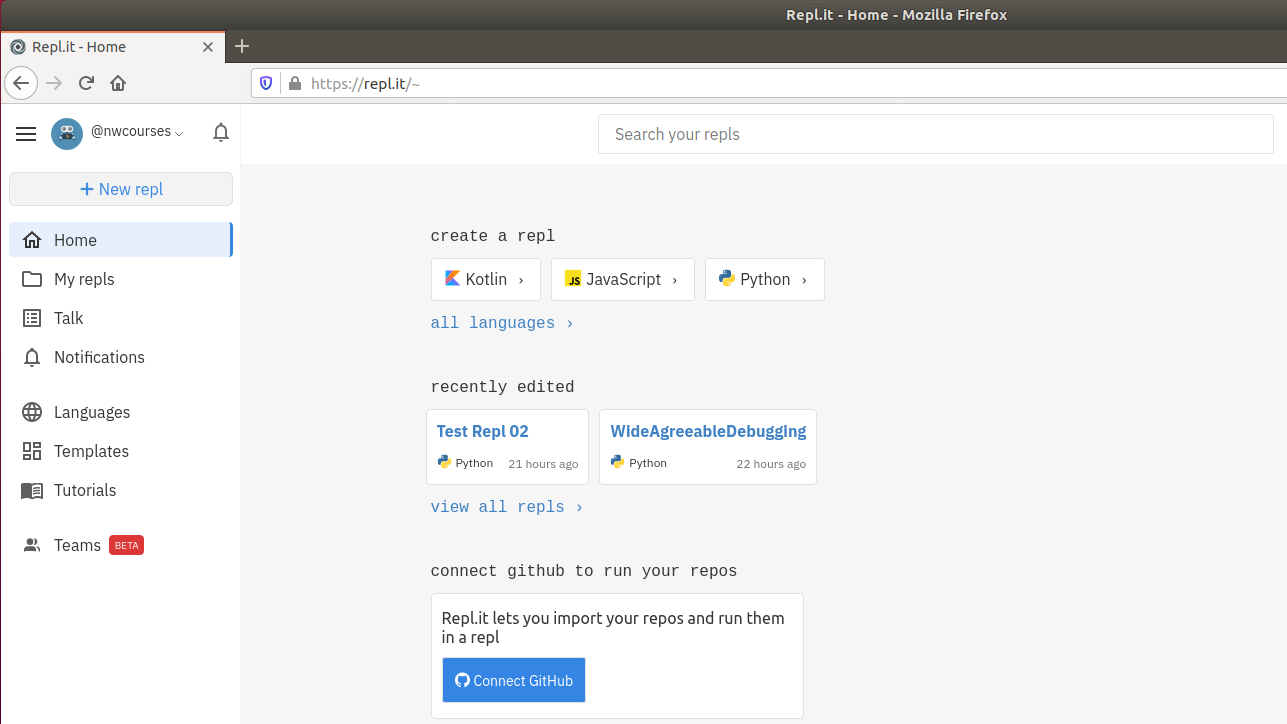Click the '21 hours ago' timestamp
The width and height of the screenshot is (1287, 724).
[543, 464]
